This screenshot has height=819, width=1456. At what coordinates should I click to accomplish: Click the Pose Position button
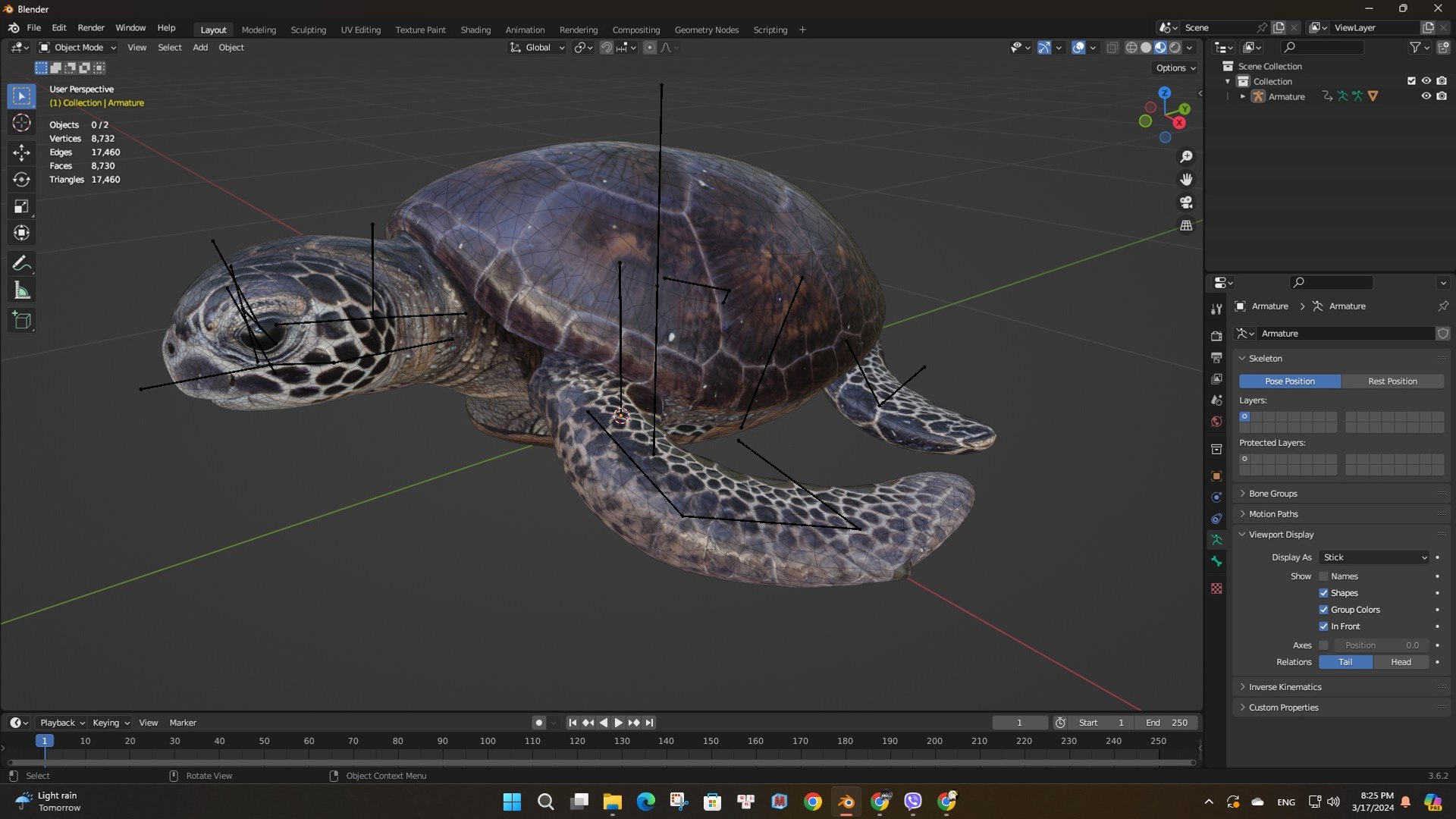click(x=1289, y=381)
